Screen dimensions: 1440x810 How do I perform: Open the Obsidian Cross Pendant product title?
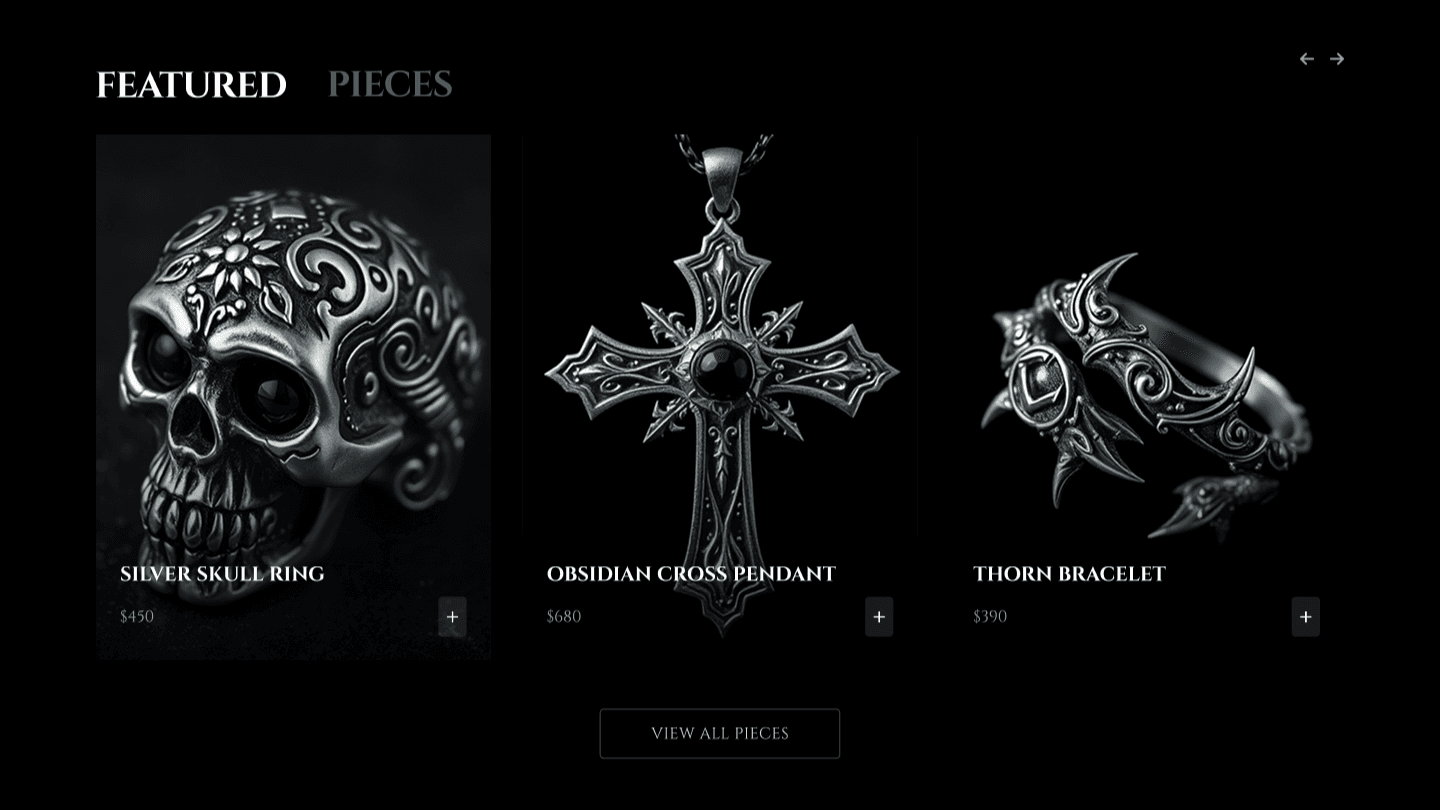click(x=691, y=574)
